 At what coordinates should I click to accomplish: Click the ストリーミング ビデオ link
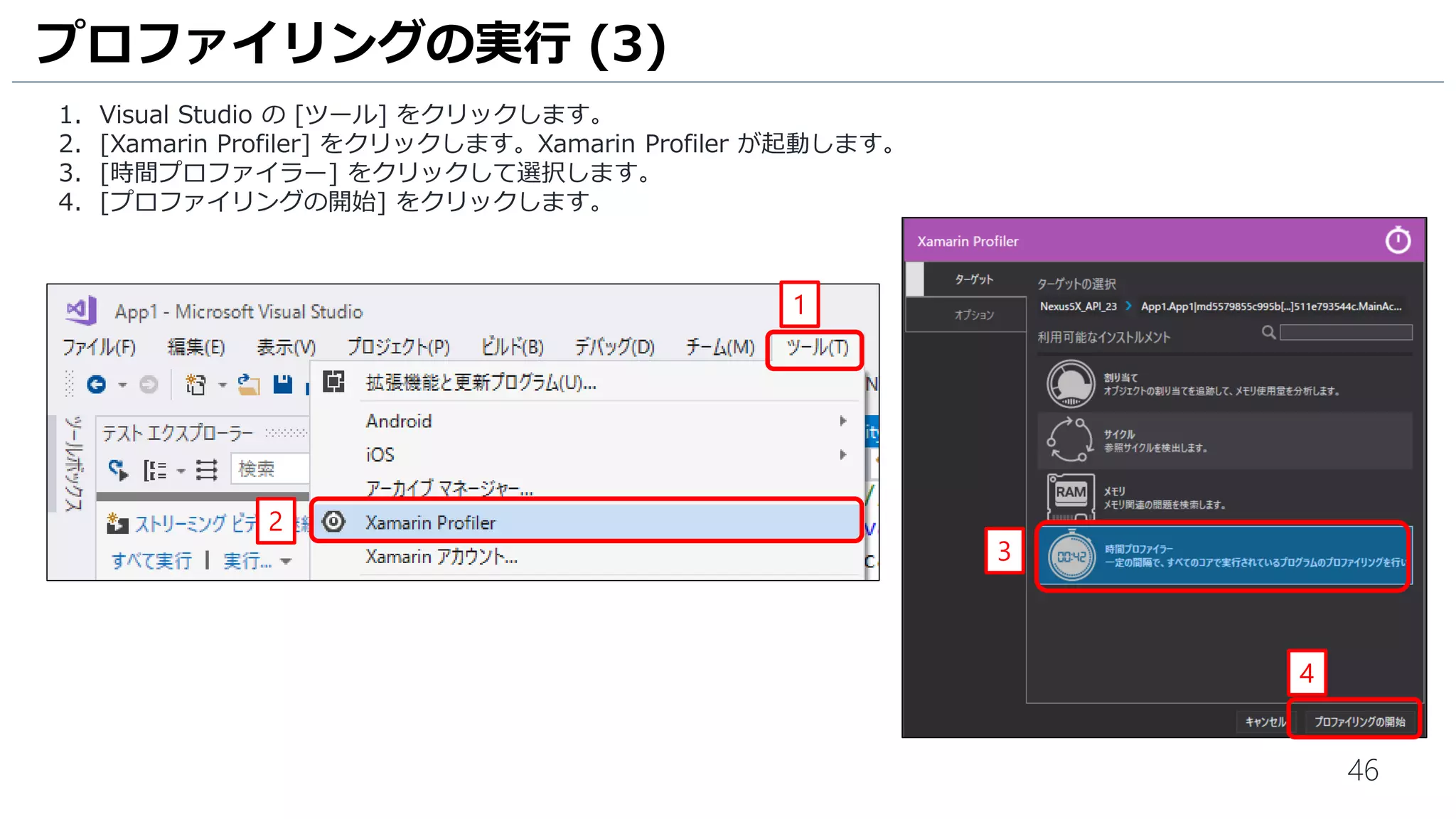[x=196, y=524]
